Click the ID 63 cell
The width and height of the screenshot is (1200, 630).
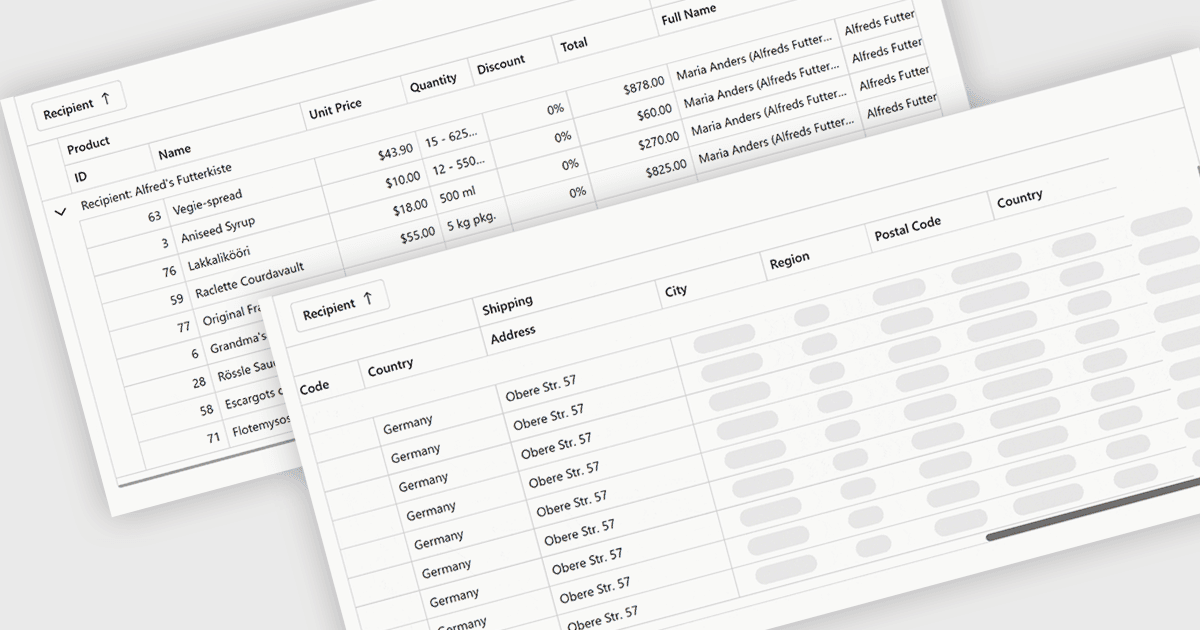pyautogui.click(x=154, y=215)
